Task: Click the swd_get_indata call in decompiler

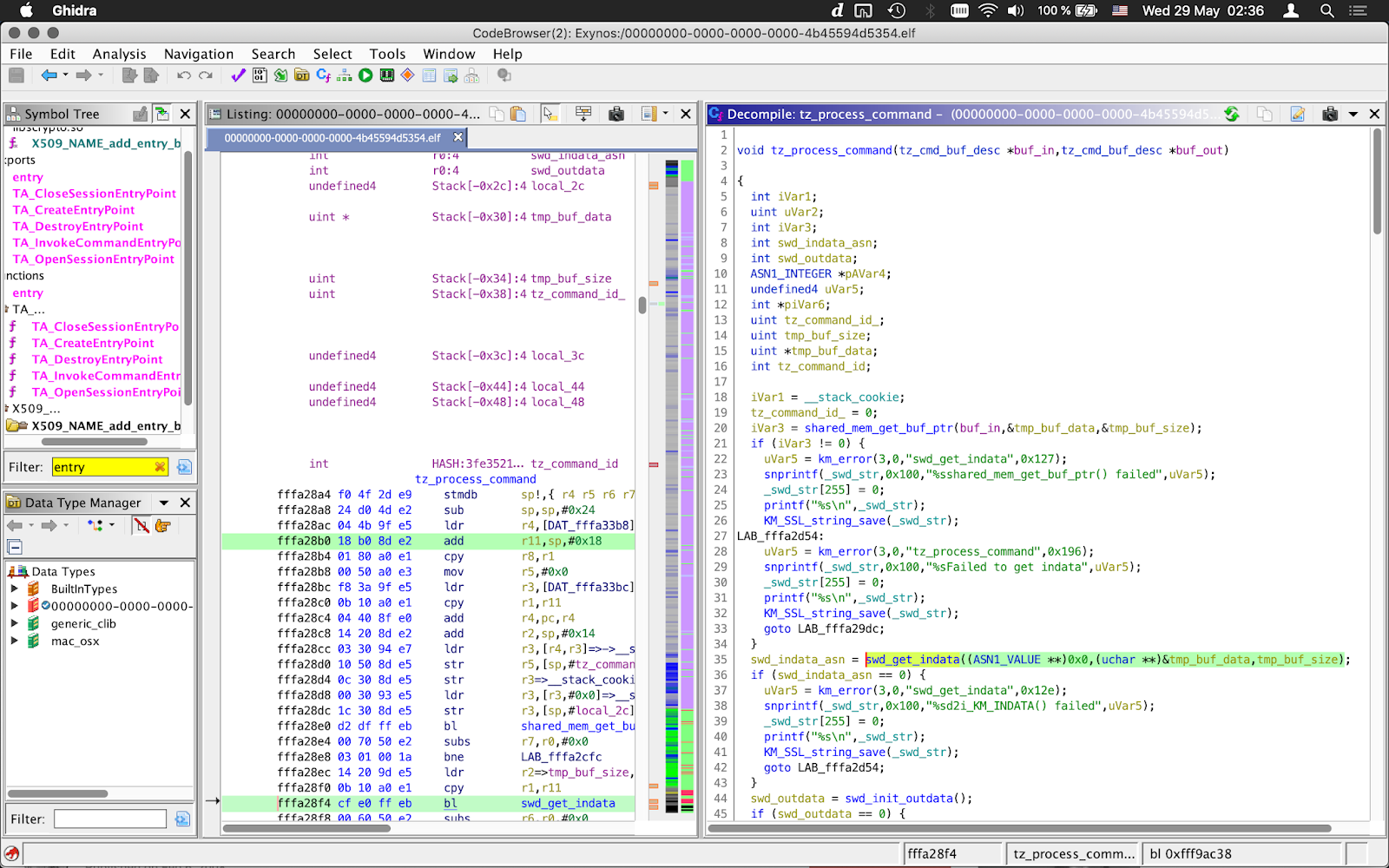Action: (912, 660)
